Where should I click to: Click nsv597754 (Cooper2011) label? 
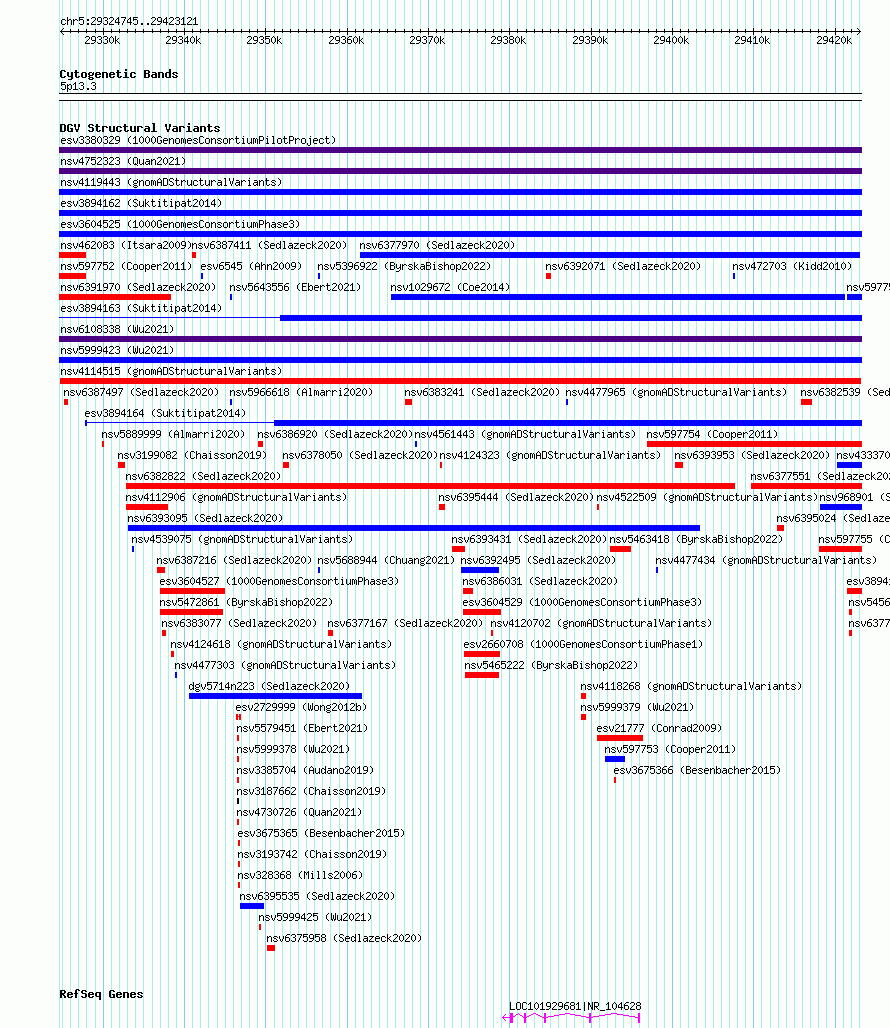[x=712, y=434]
